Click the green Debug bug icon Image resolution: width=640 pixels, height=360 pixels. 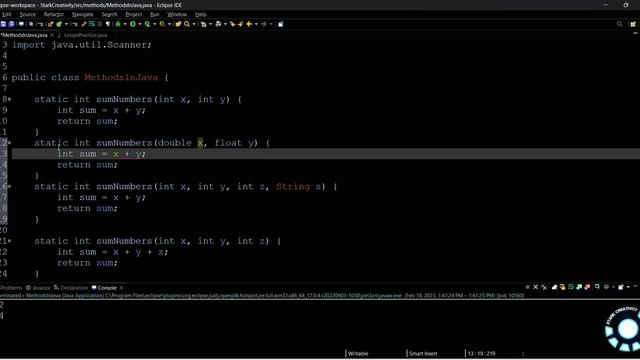point(118,24)
